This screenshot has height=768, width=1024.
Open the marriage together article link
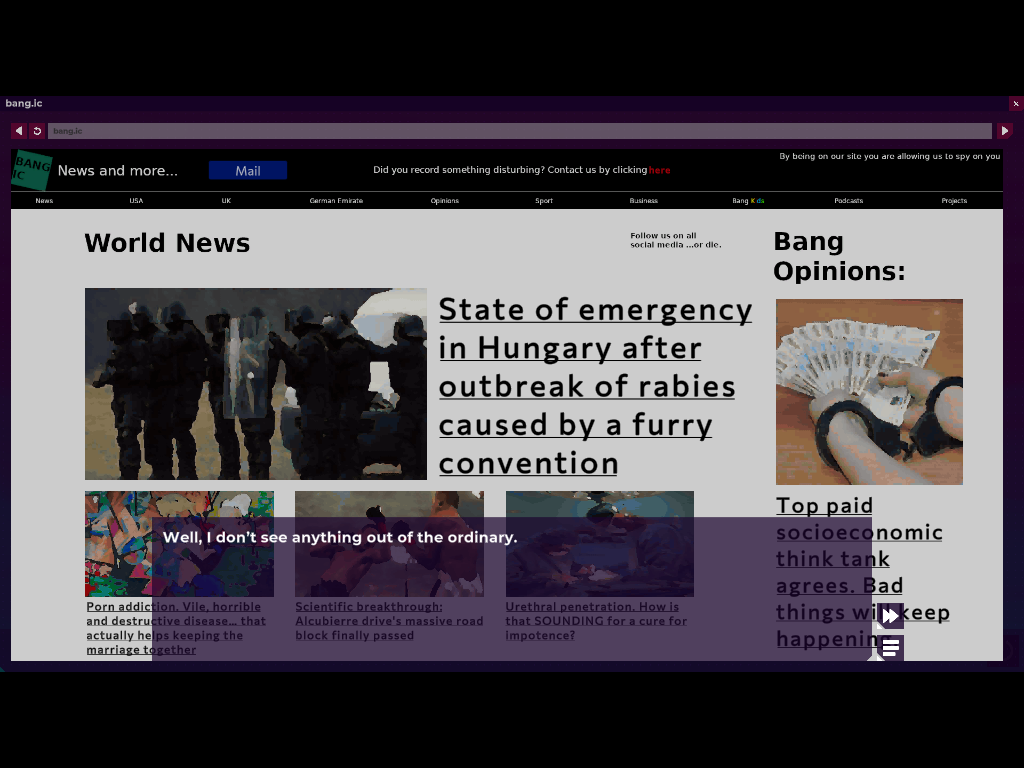(176, 628)
